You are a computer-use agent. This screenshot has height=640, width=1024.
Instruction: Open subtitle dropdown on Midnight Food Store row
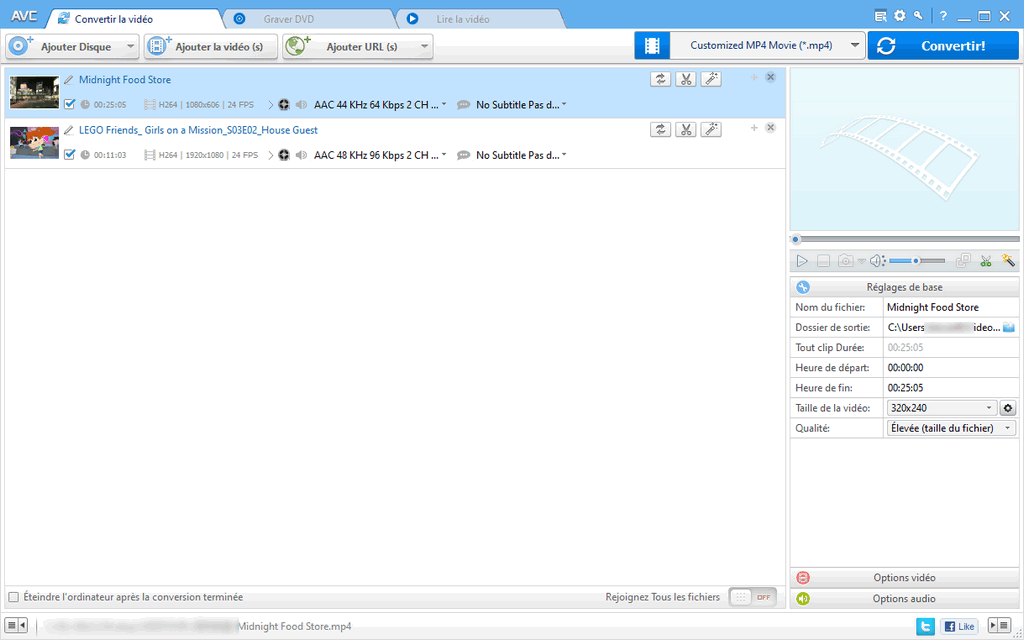pyautogui.click(x=564, y=104)
